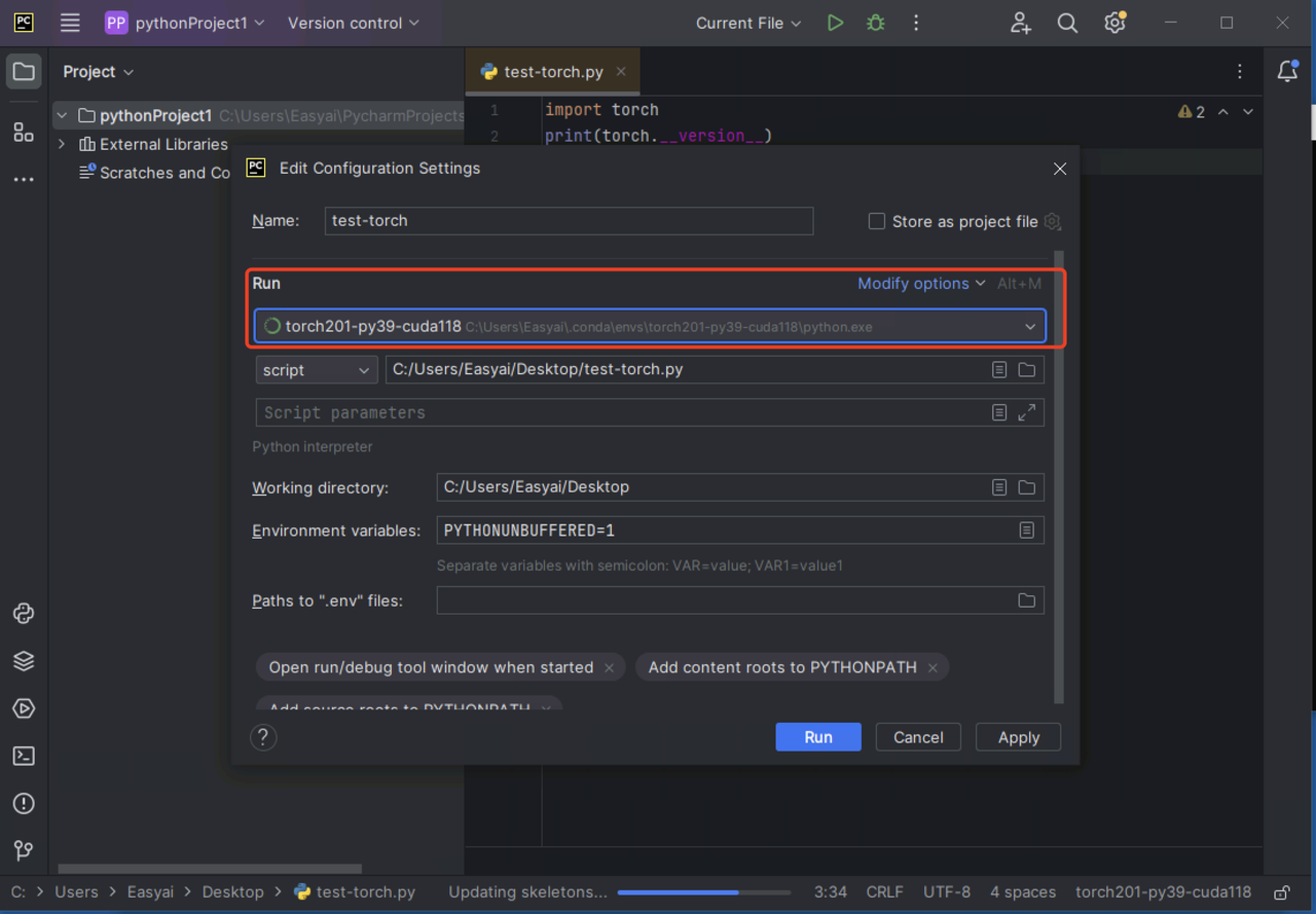Expand the Script parameters field

point(1026,412)
